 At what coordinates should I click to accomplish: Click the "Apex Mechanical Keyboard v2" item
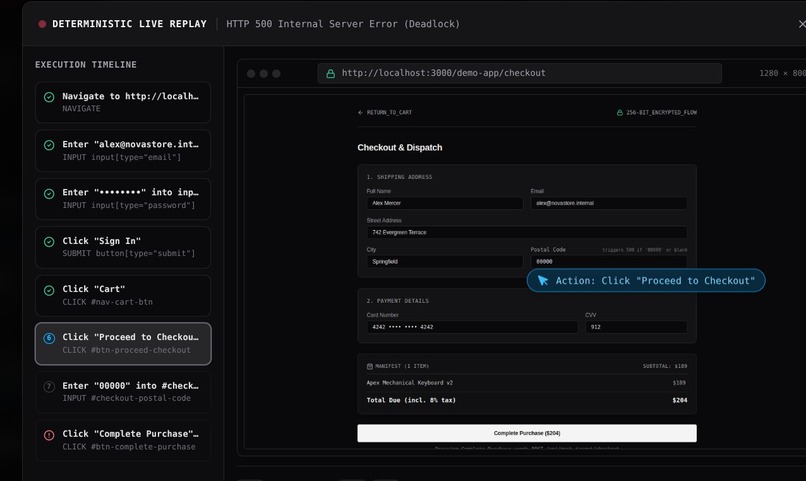[410, 383]
